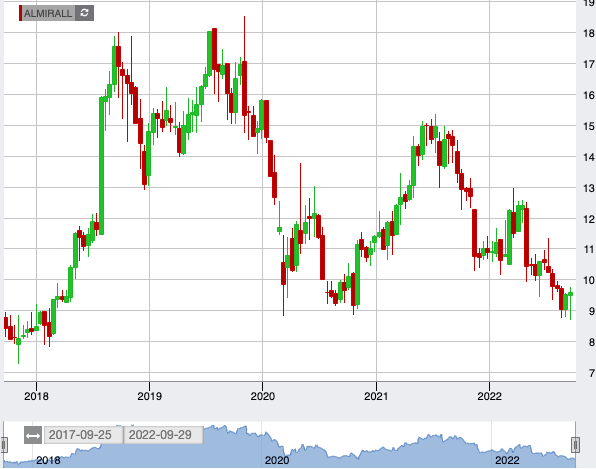
Task: Edit the 2022-09-29 end date field
Action: (x=163, y=435)
